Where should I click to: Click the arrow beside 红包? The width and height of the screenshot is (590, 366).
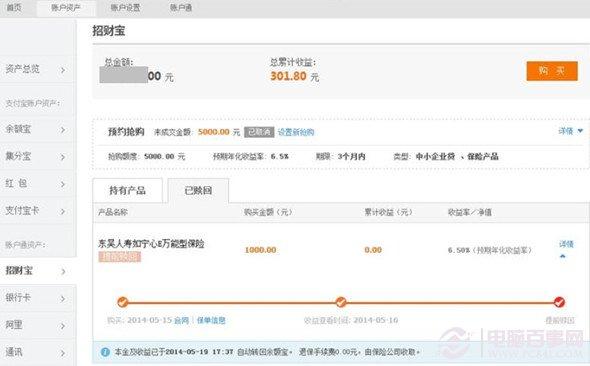[x=63, y=184]
